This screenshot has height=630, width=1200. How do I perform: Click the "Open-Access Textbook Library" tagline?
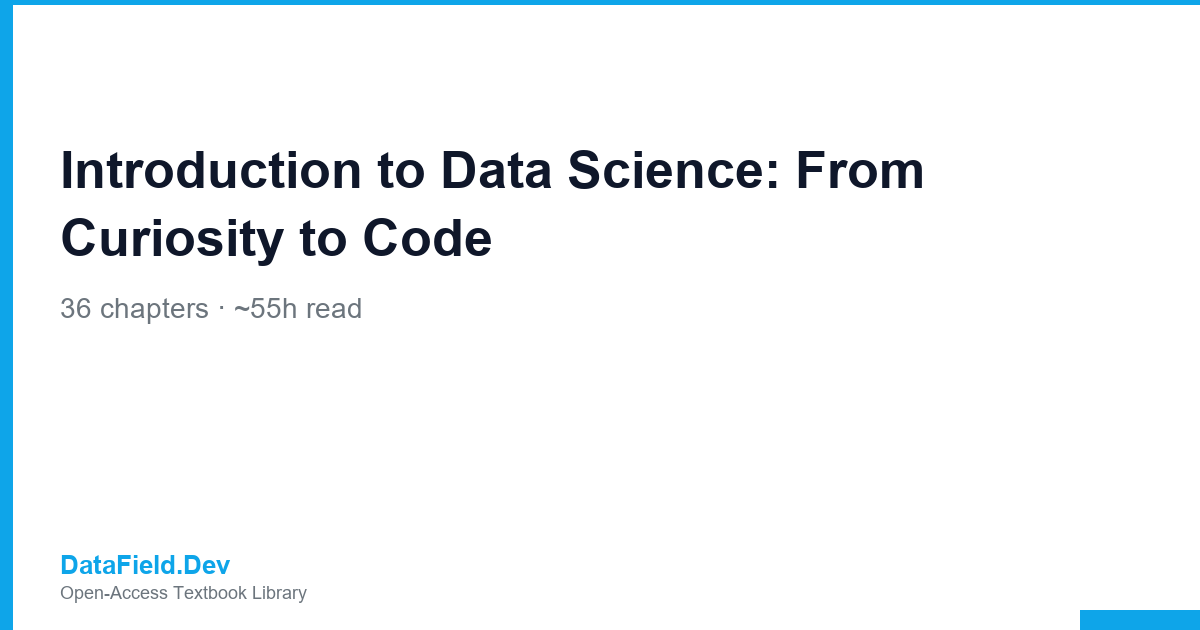183,593
